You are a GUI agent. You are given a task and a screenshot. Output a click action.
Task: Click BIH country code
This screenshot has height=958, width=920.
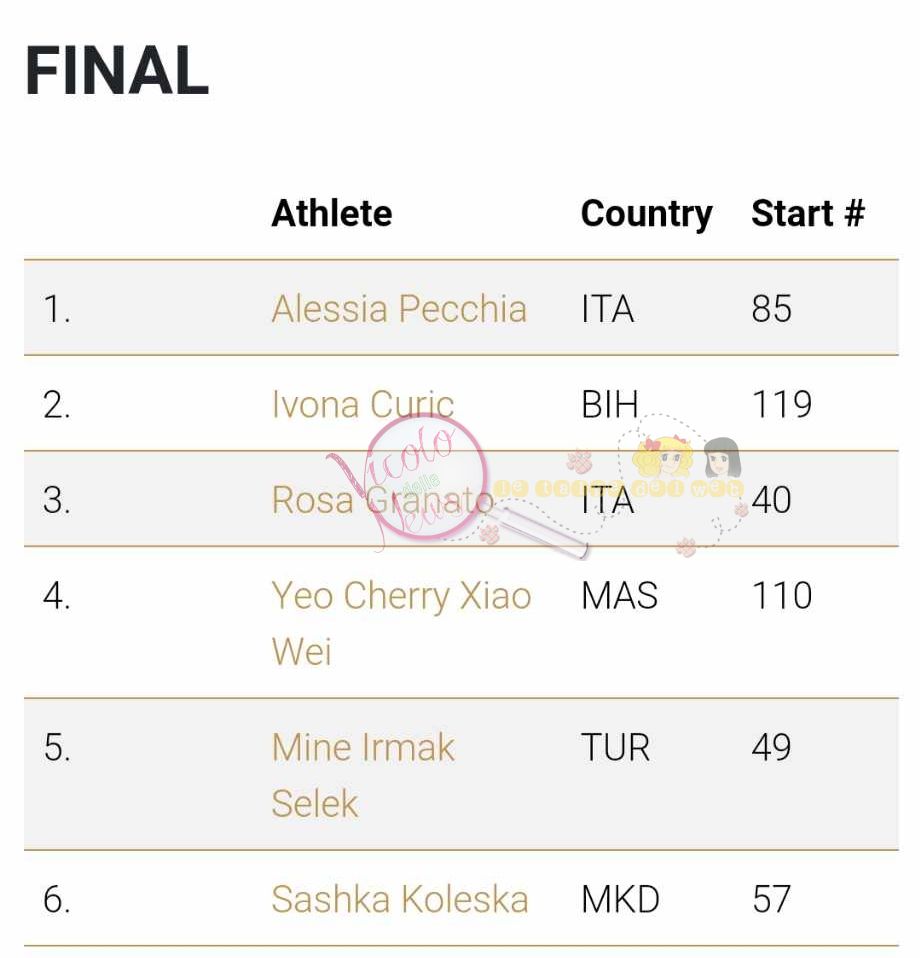click(609, 404)
